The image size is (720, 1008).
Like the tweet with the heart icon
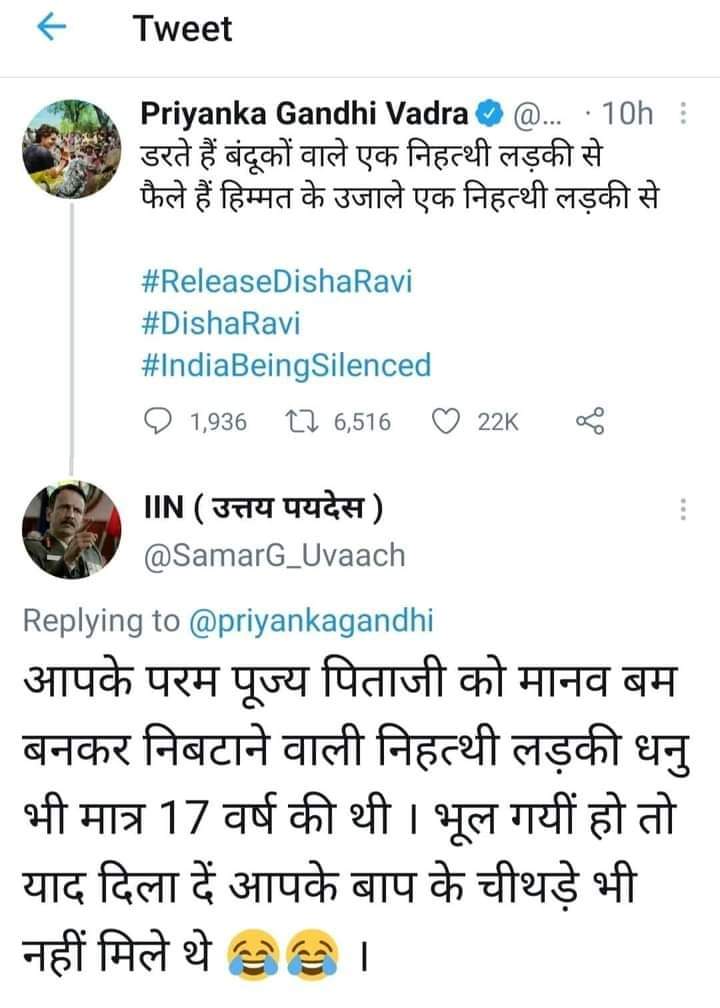click(446, 422)
